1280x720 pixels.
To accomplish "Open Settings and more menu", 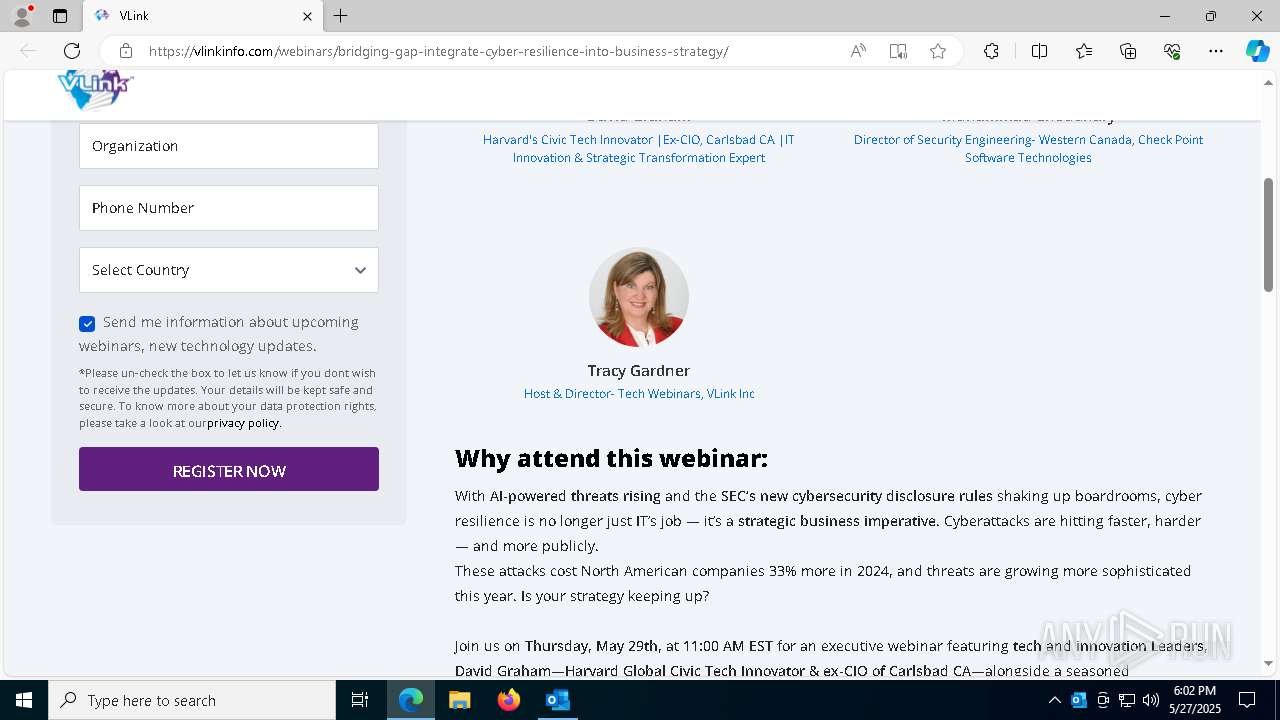I will tap(1216, 51).
